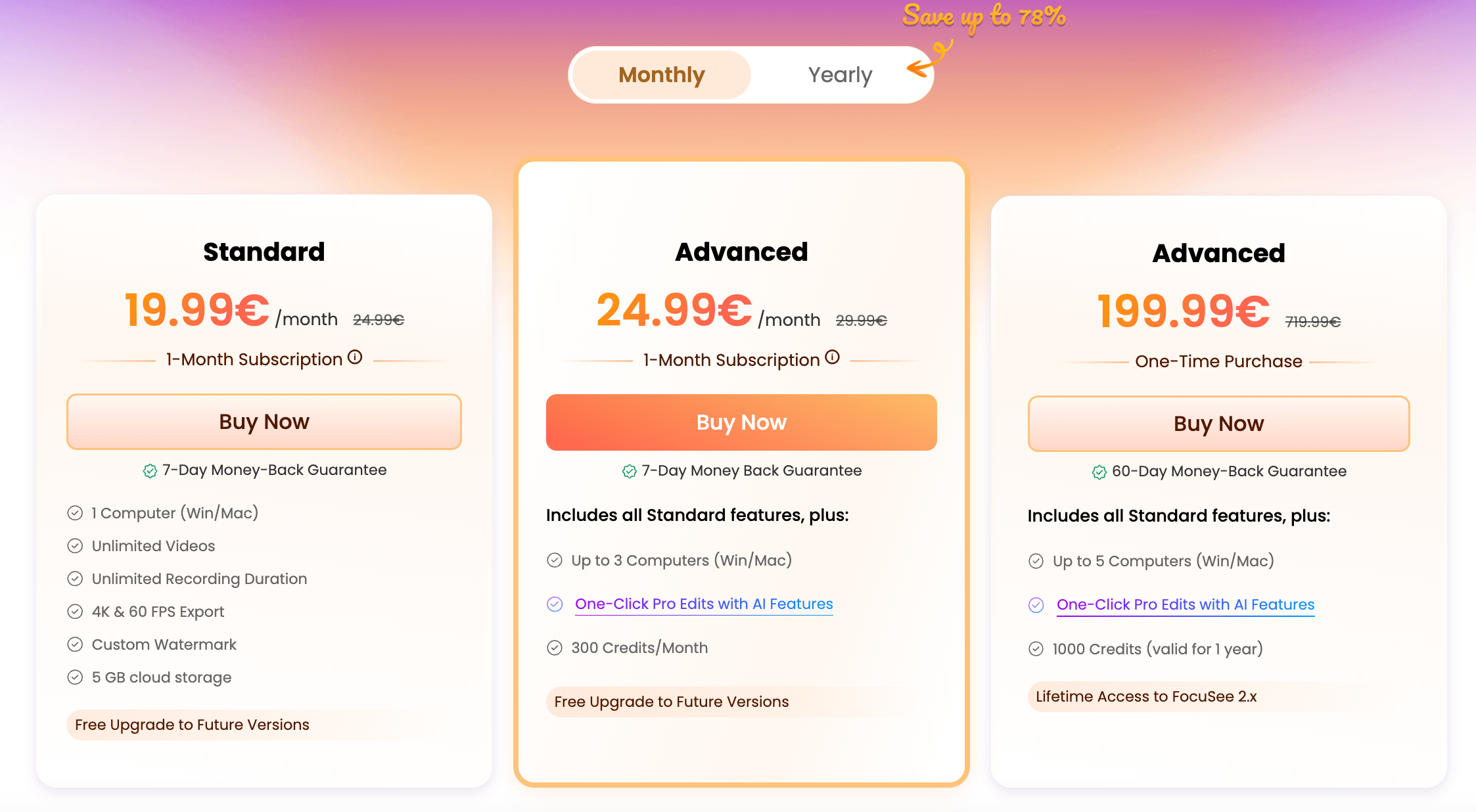Click check icon beside 4K & 60 FPS Export
1476x812 pixels.
75,612
